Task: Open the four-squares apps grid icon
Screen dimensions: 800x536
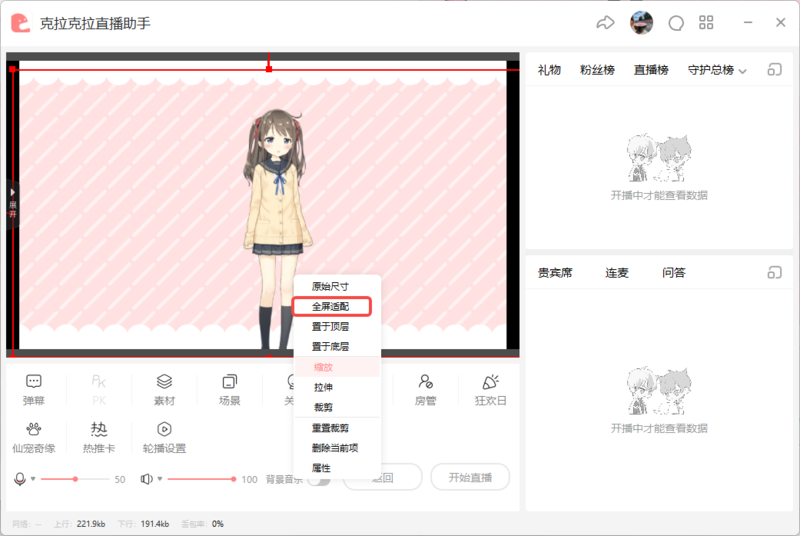Action: pyautogui.click(x=706, y=22)
